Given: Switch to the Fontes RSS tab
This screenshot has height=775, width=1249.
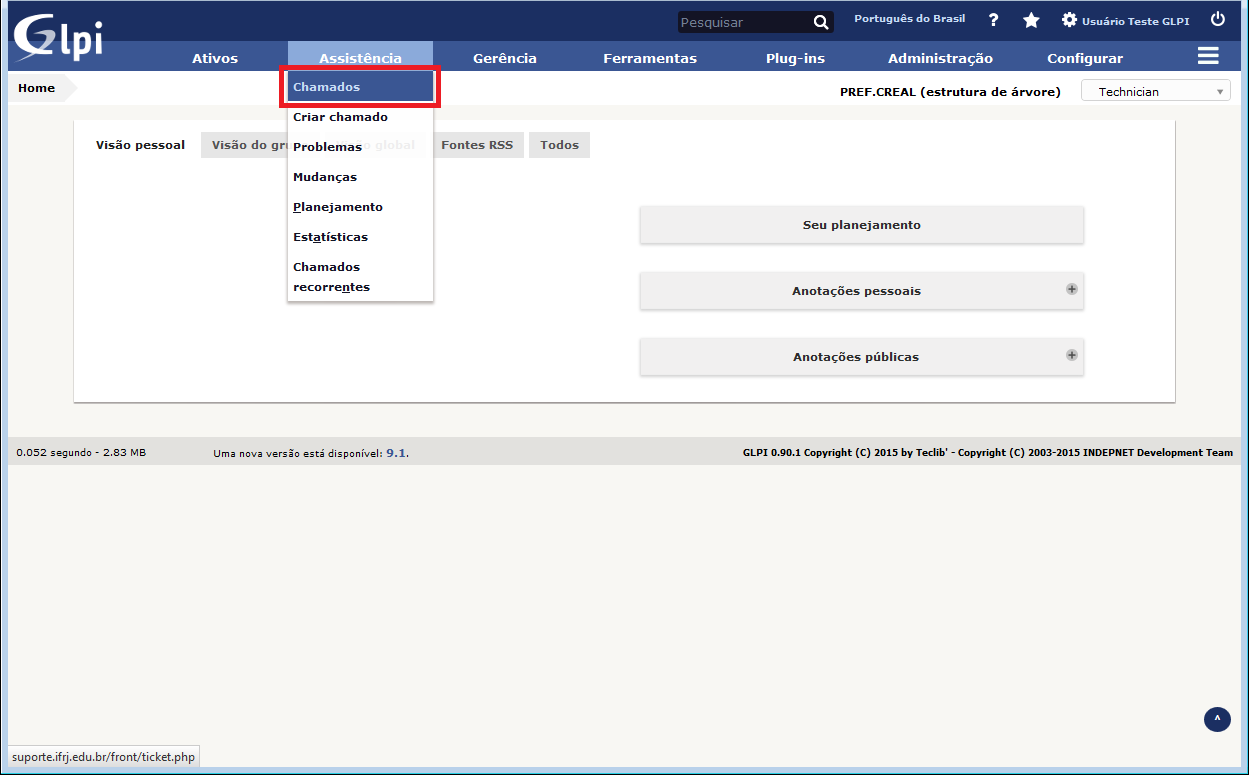Looking at the screenshot, I should (x=477, y=145).
